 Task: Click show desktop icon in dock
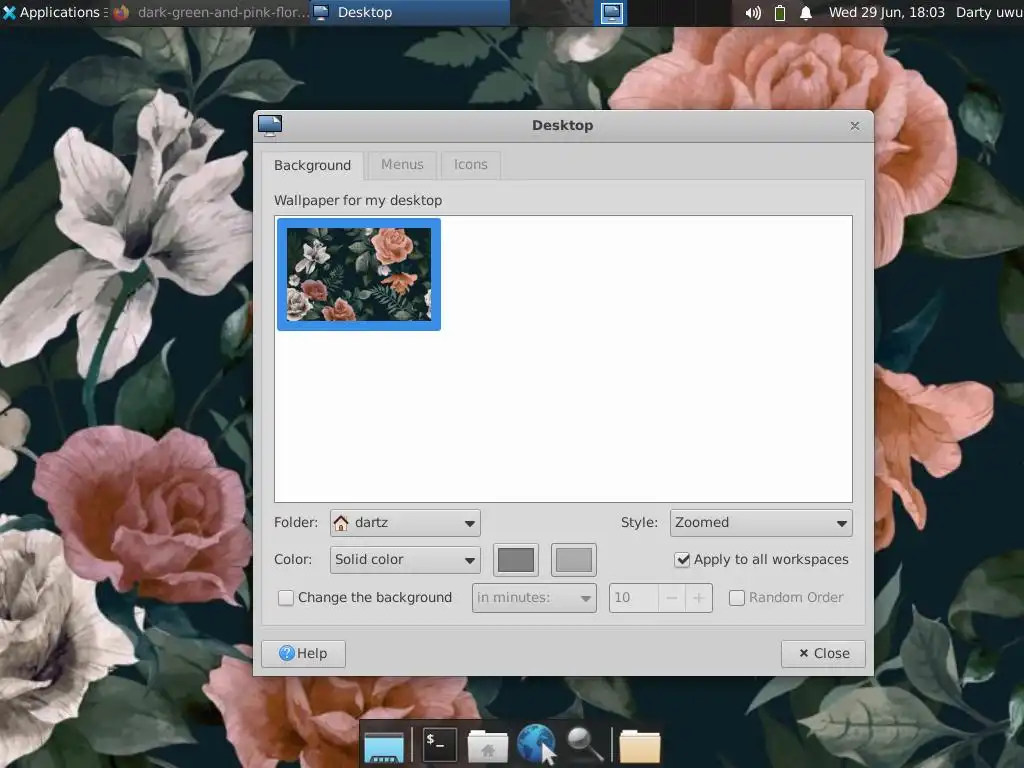(384, 746)
